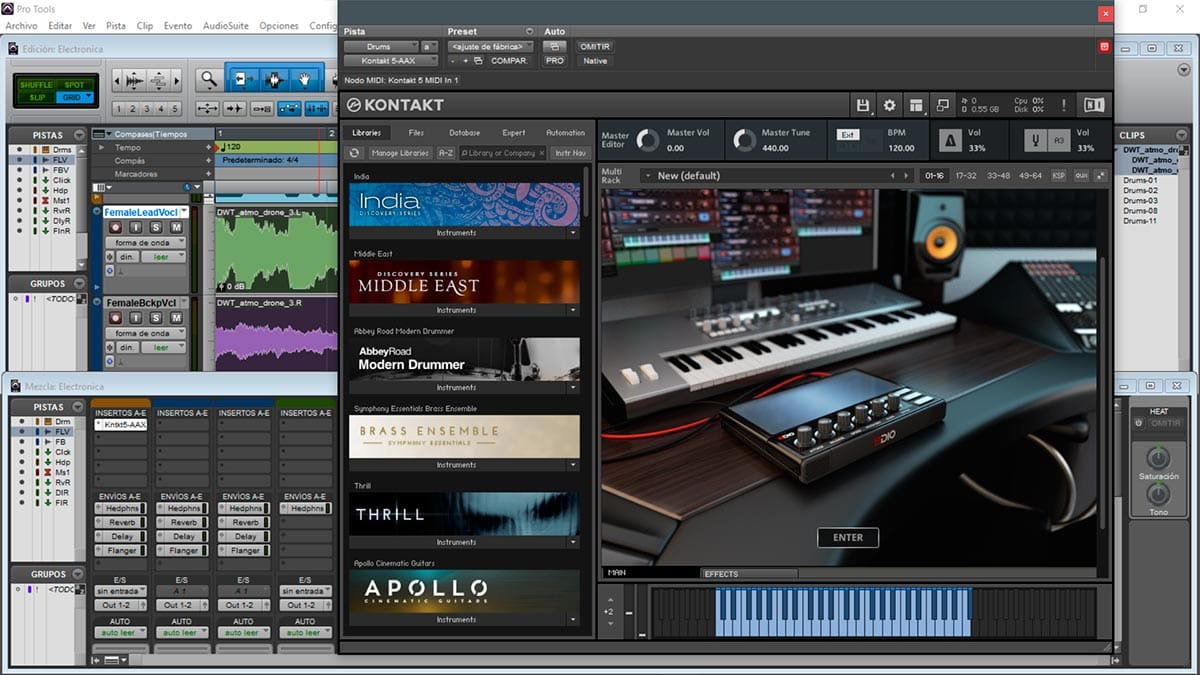This screenshot has height=675, width=1200.
Task: Open the Middle East library Instruments dropdown
Action: tap(574, 310)
